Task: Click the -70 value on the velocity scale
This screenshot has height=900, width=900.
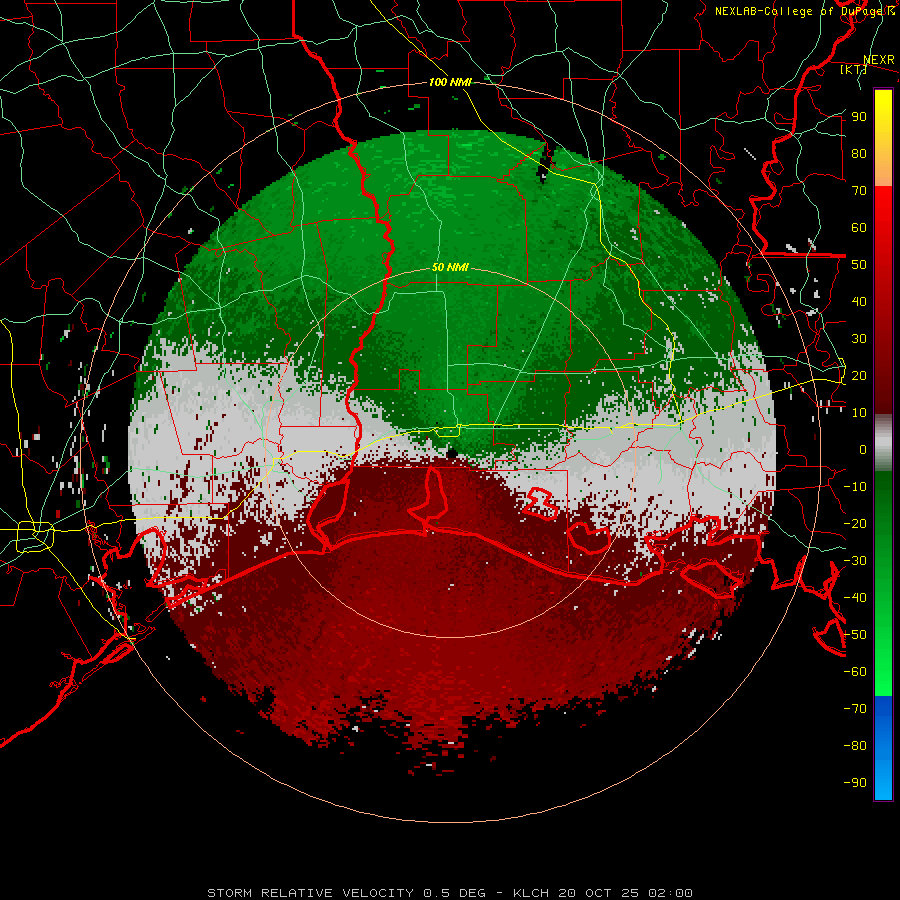Action: (855, 709)
